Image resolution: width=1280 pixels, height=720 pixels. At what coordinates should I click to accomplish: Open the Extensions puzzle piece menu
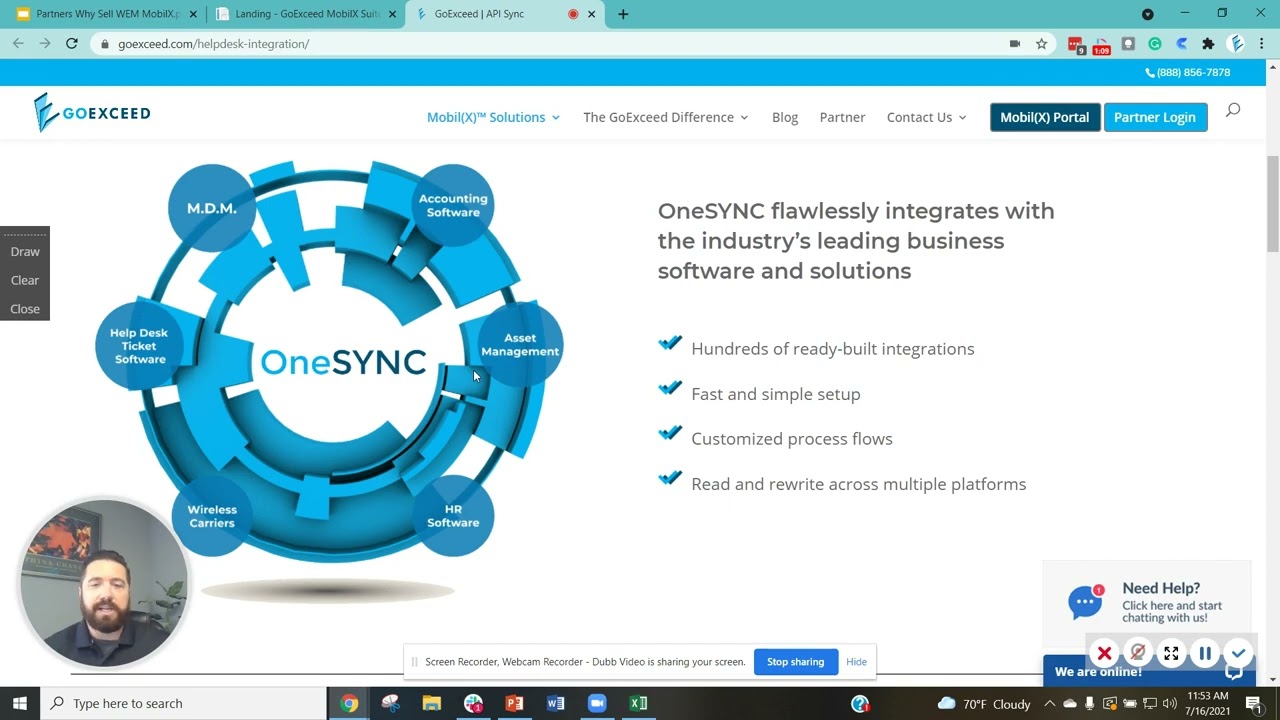(x=1208, y=43)
